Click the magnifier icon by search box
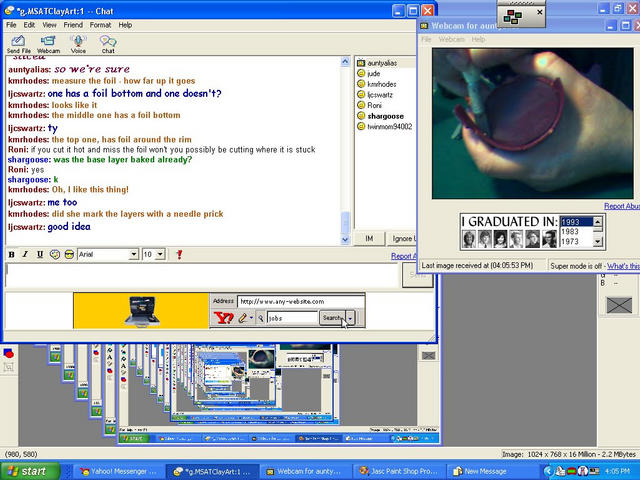The width and height of the screenshot is (640, 480). pos(261,318)
